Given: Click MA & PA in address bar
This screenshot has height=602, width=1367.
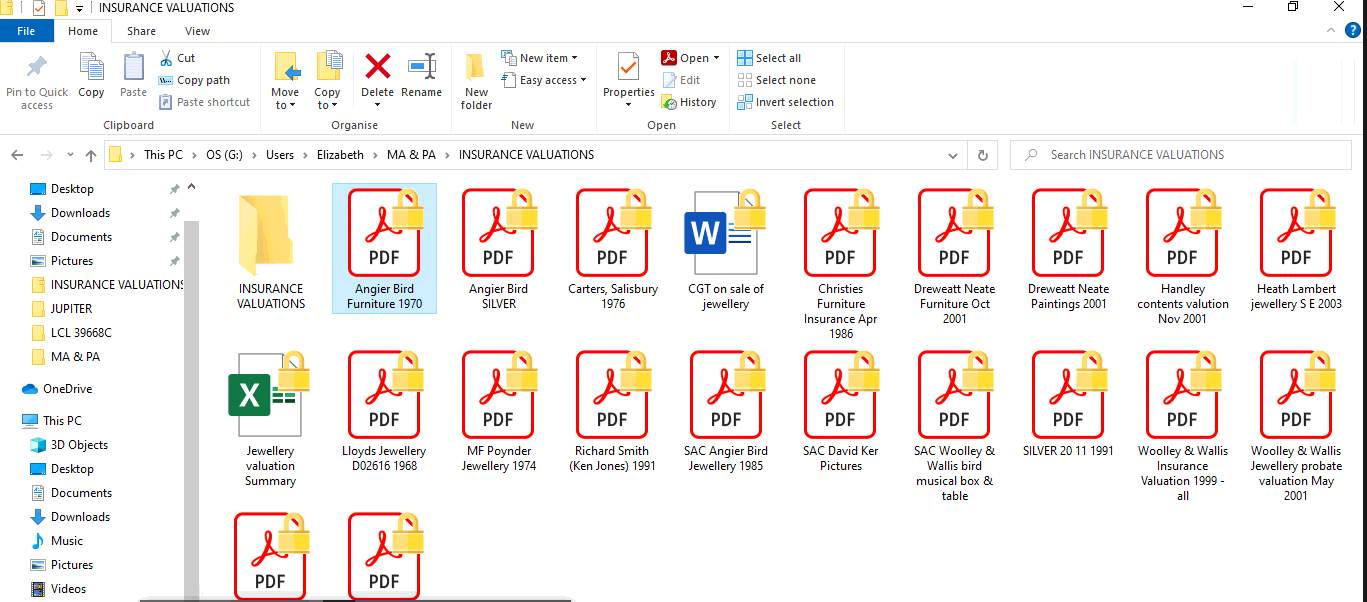Looking at the screenshot, I should pos(412,155).
